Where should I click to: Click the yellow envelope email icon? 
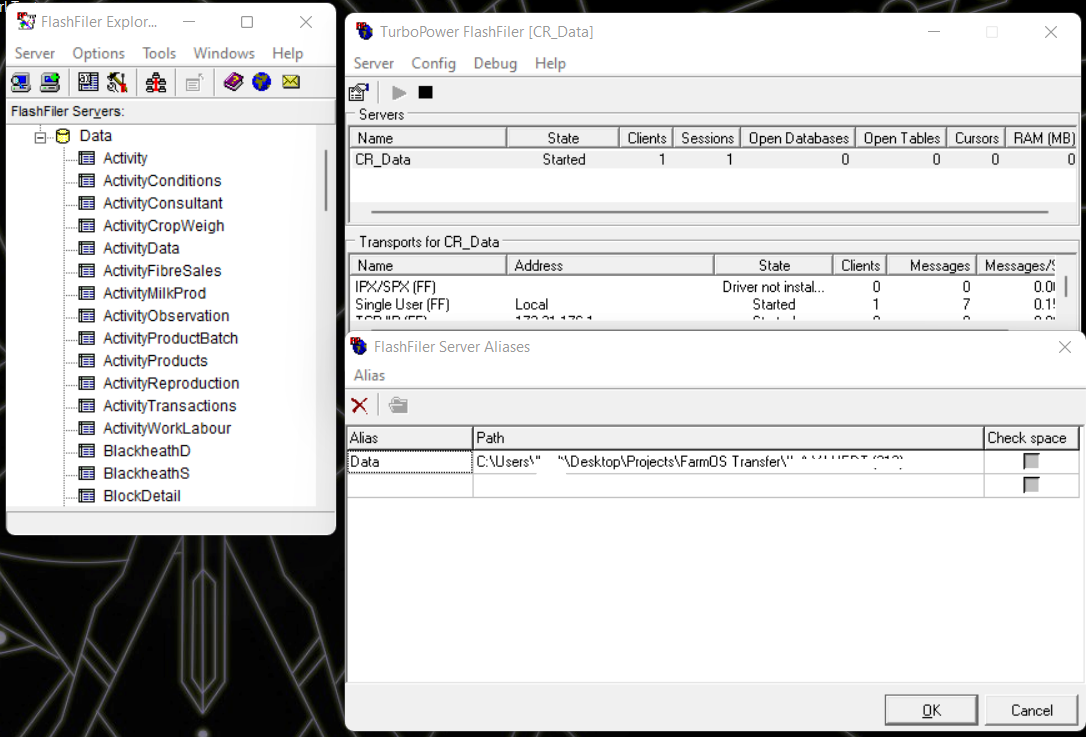point(291,82)
